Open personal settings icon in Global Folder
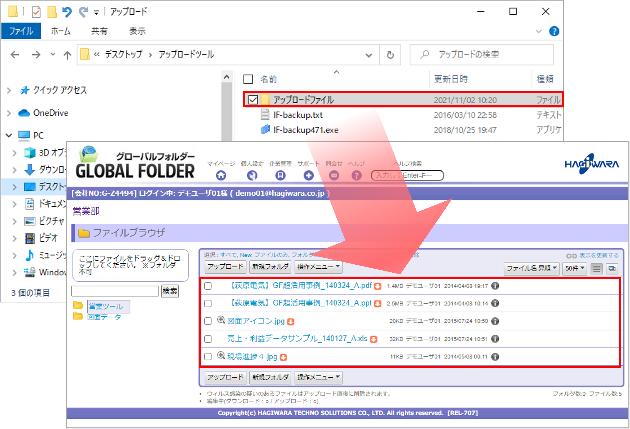The height and width of the screenshot is (429, 630). pyautogui.click(x=252, y=175)
